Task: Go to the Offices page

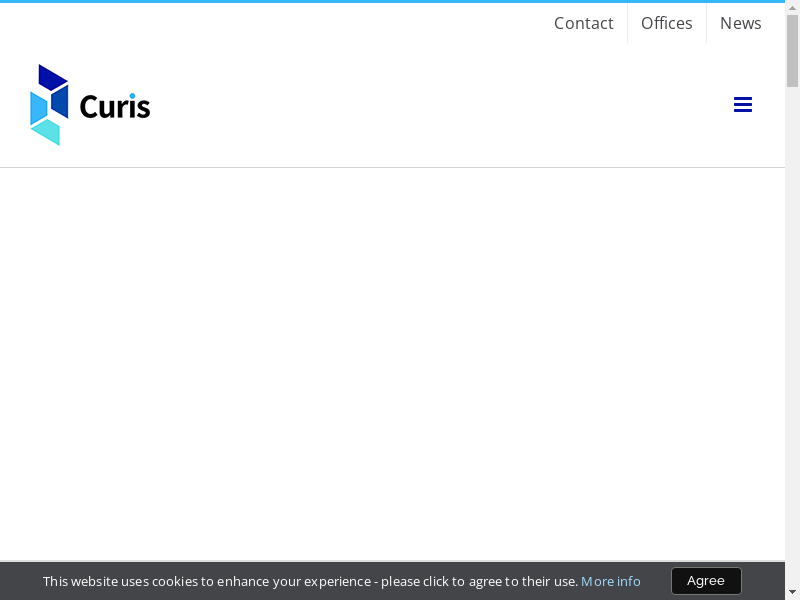Action: click(x=666, y=23)
